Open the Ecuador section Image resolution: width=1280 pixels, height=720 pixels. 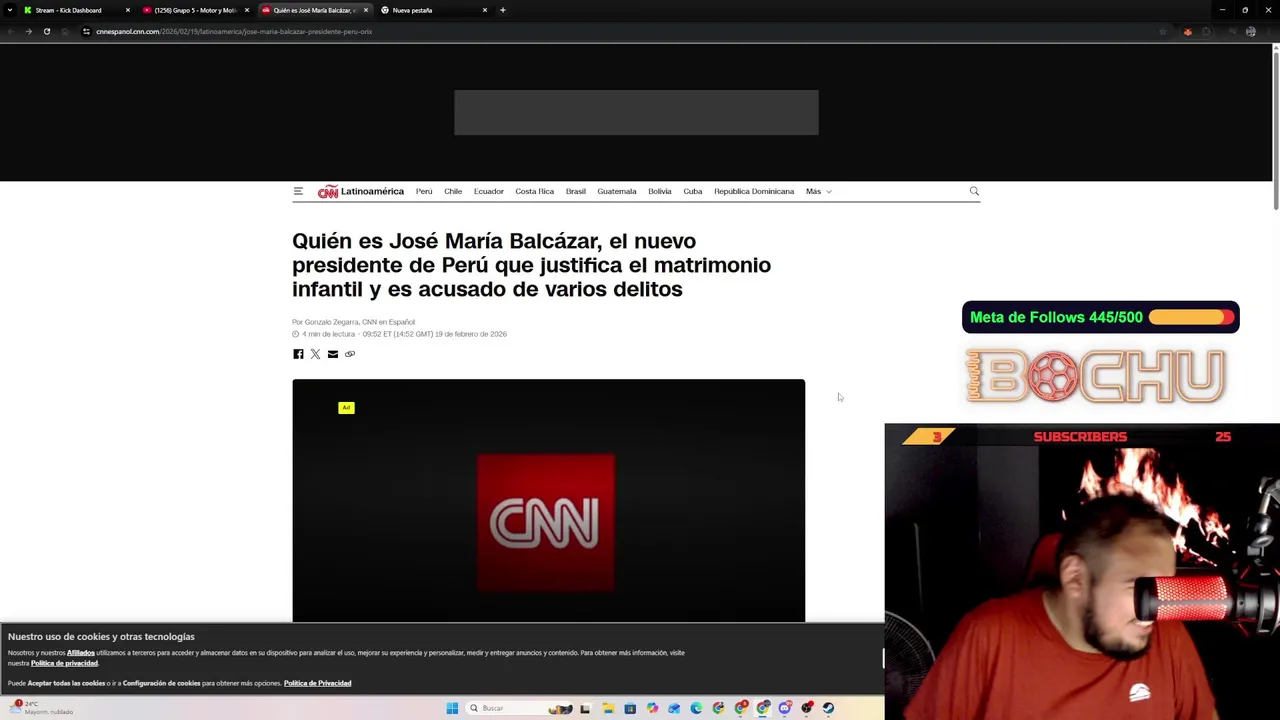pyautogui.click(x=489, y=191)
